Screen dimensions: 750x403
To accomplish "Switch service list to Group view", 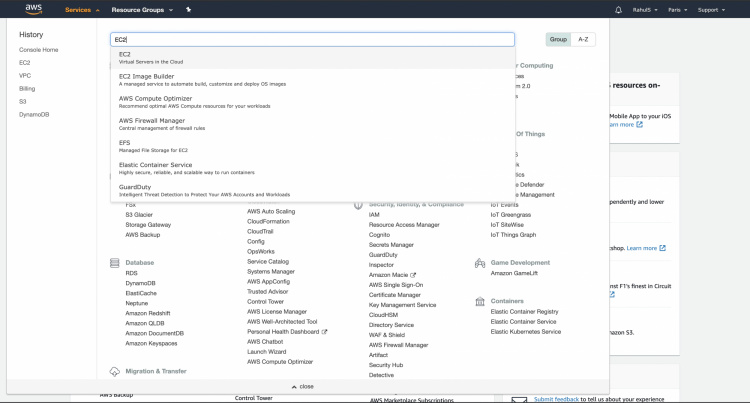I will (x=557, y=39).
